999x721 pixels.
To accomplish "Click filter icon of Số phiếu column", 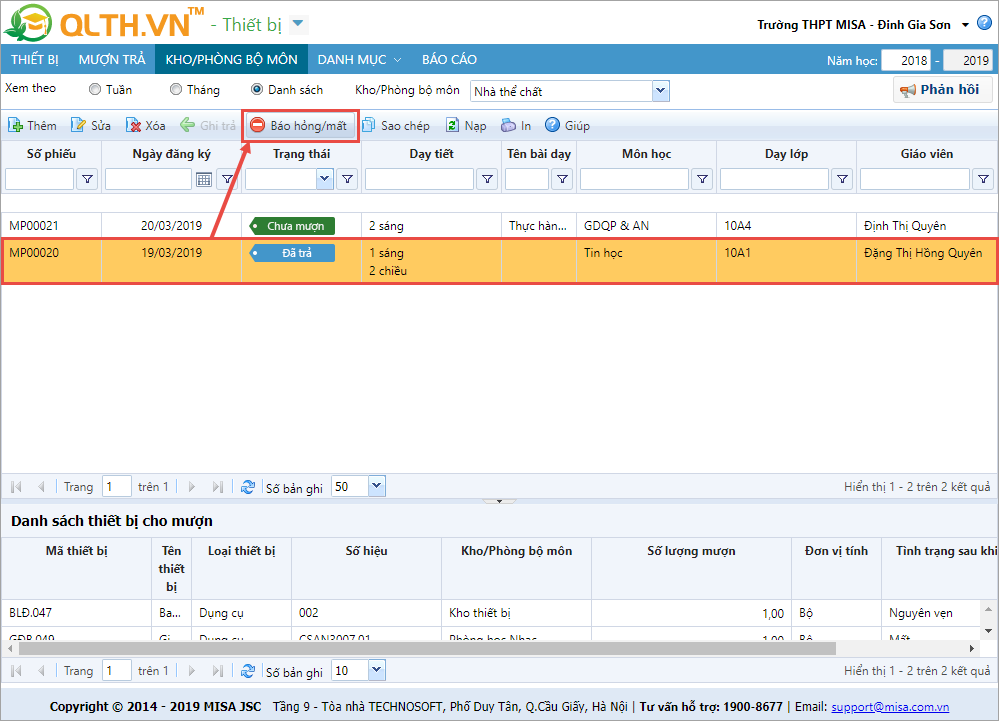I will coord(87,179).
